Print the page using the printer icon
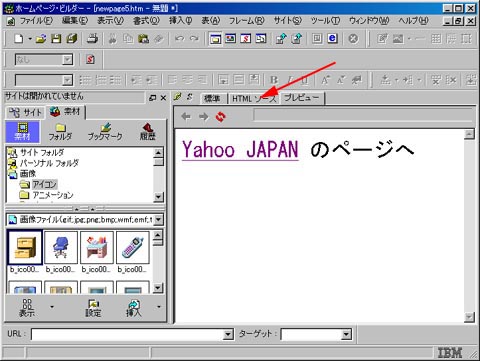 [x=92, y=39]
